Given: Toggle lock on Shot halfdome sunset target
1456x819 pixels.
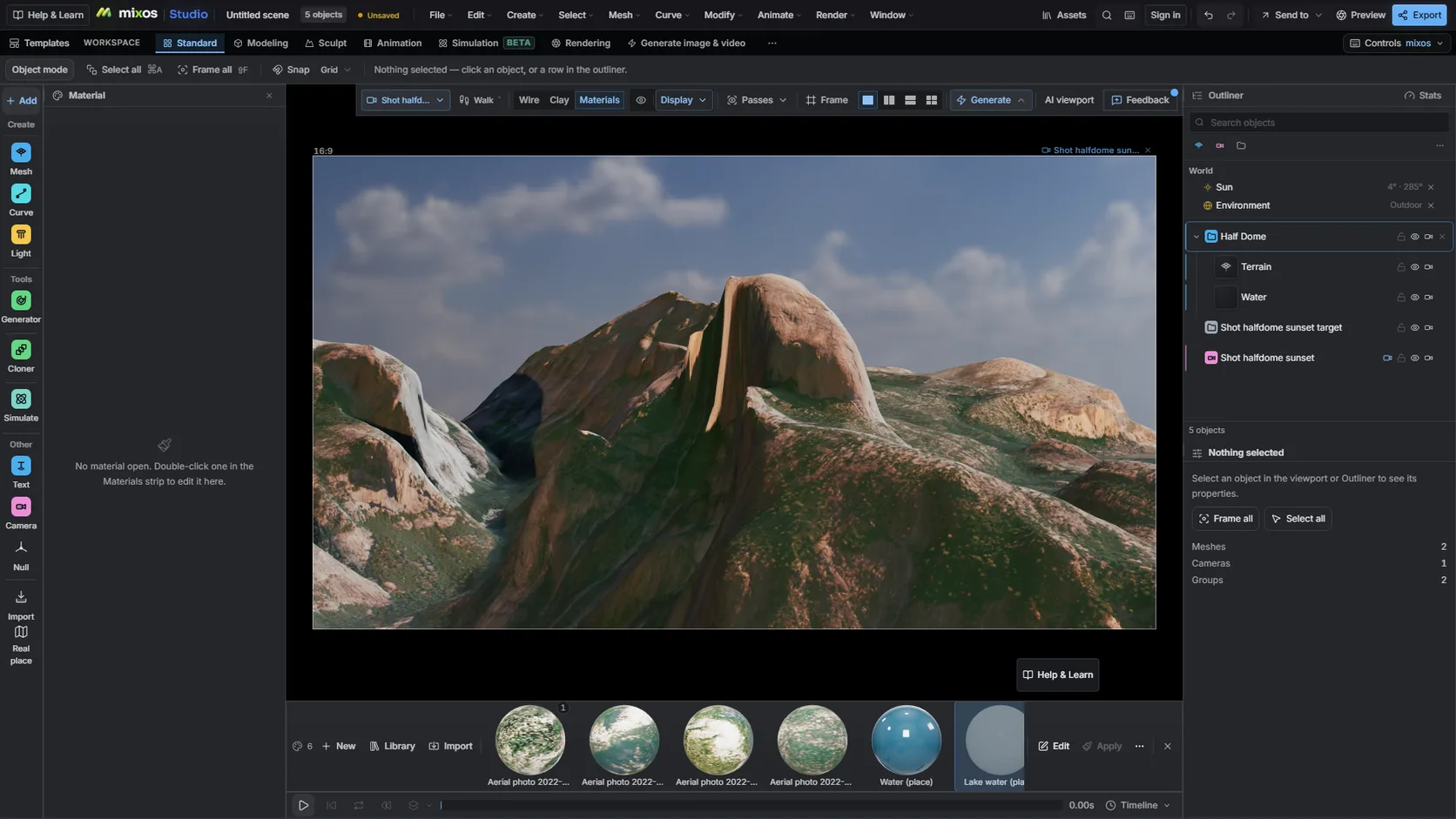Looking at the screenshot, I should (x=1400, y=328).
